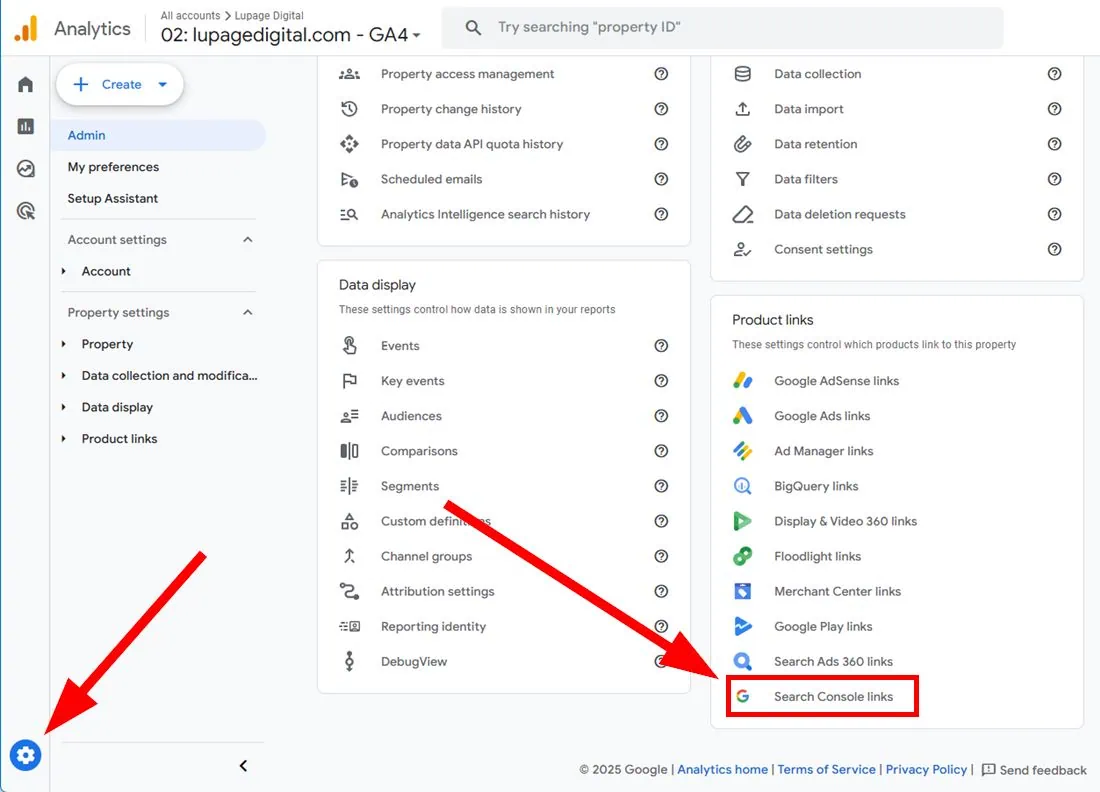1100x792 pixels.
Task: Click the help icon next to Data retention
Action: tap(1054, 144)
